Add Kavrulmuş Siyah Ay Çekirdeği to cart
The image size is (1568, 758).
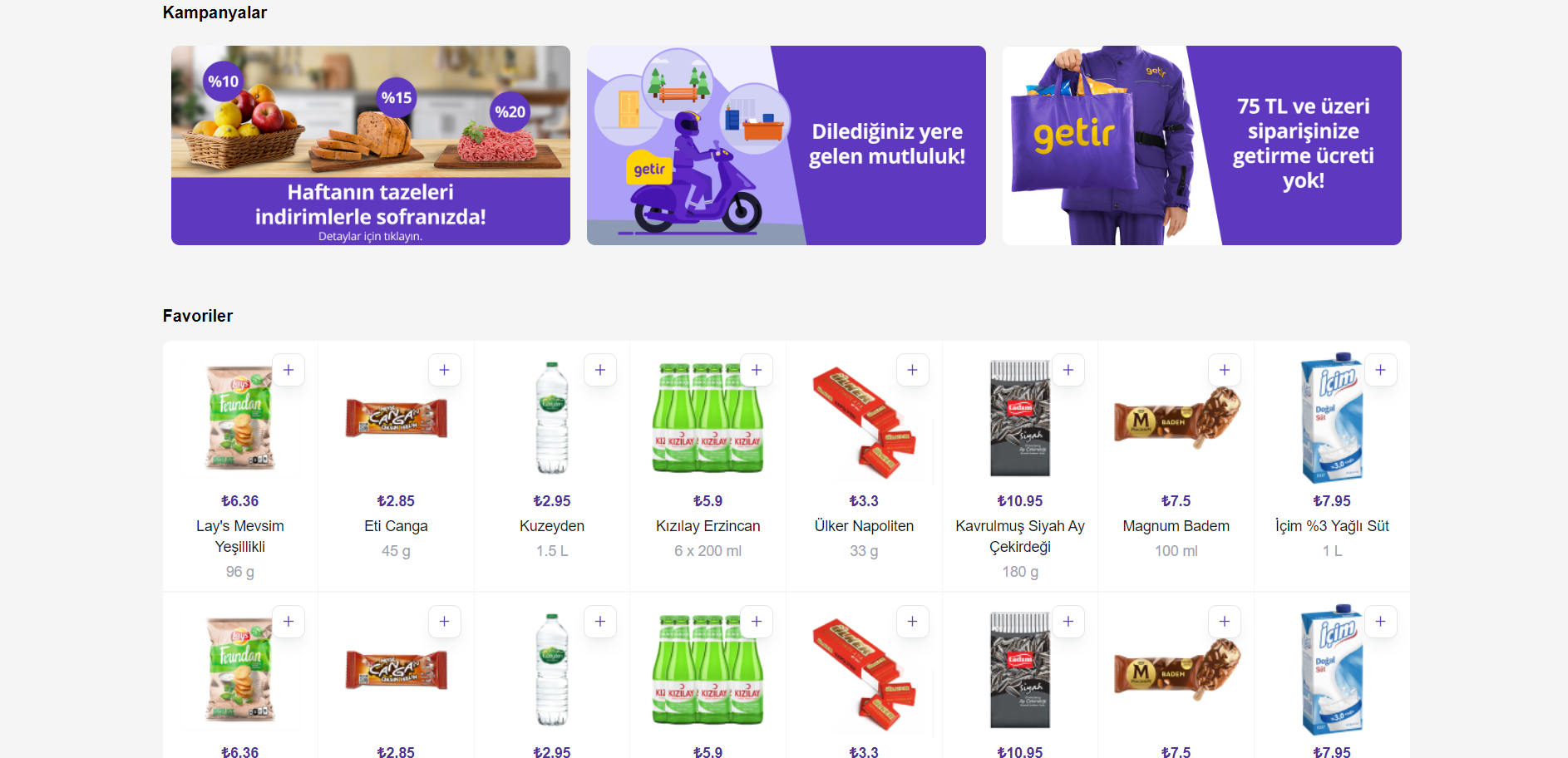coord(1068,370)
